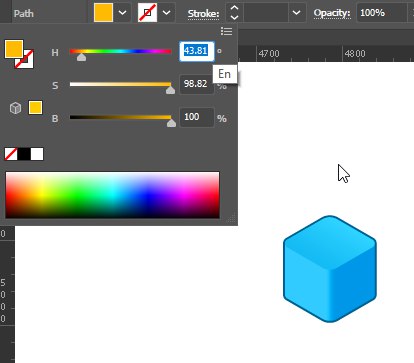Set color to None swatch
The width and height of the screenshot is (414, 363).
pyautogui.click(x=11, y=154)
